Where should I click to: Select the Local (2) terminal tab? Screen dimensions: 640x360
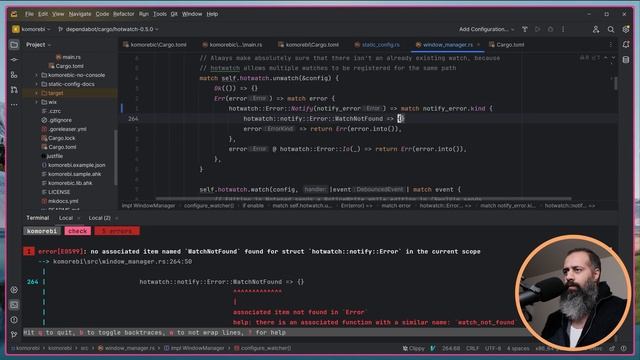coord(99,218)
